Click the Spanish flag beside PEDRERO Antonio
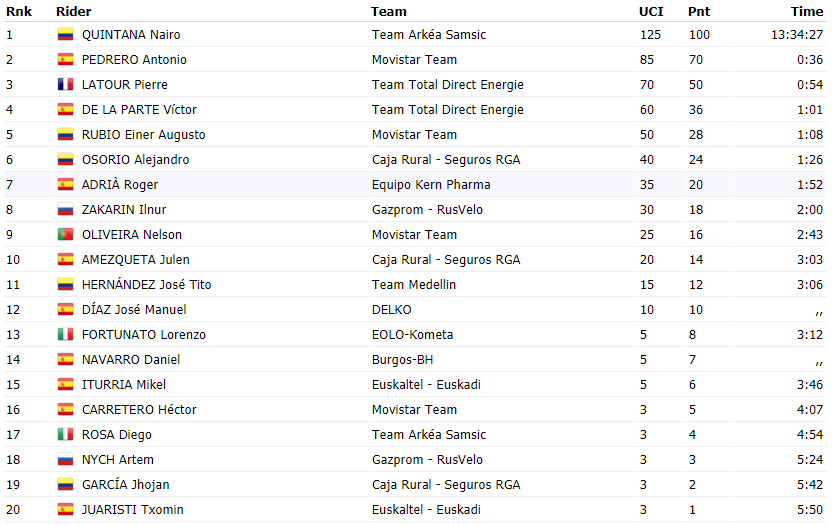This screenshot has height=525, width=835. (x=66, y=60)
